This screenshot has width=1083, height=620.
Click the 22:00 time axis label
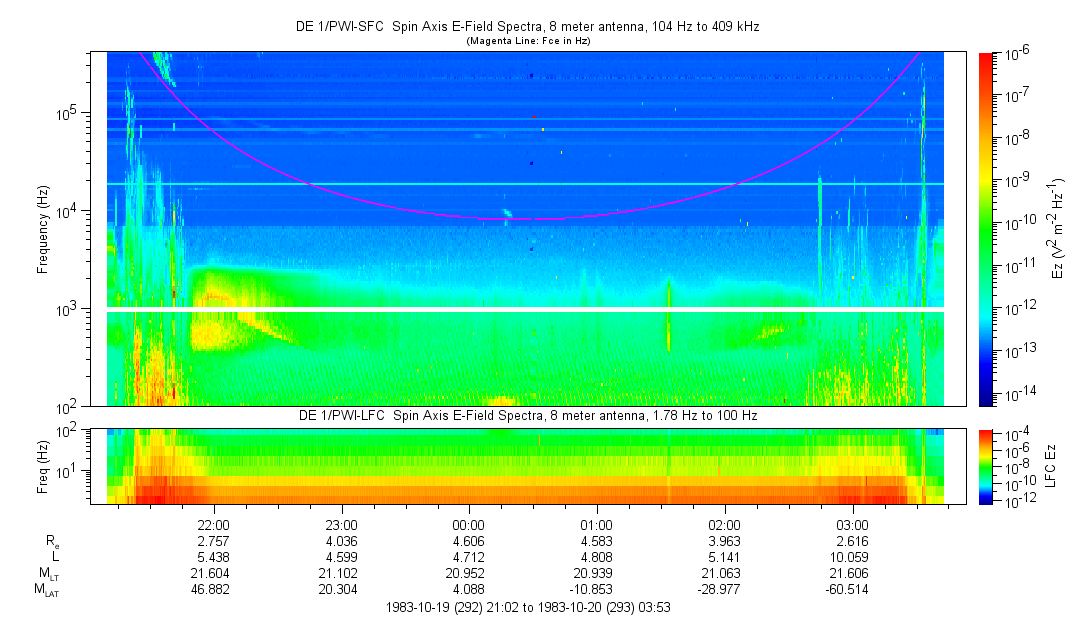tap(214, 524)
